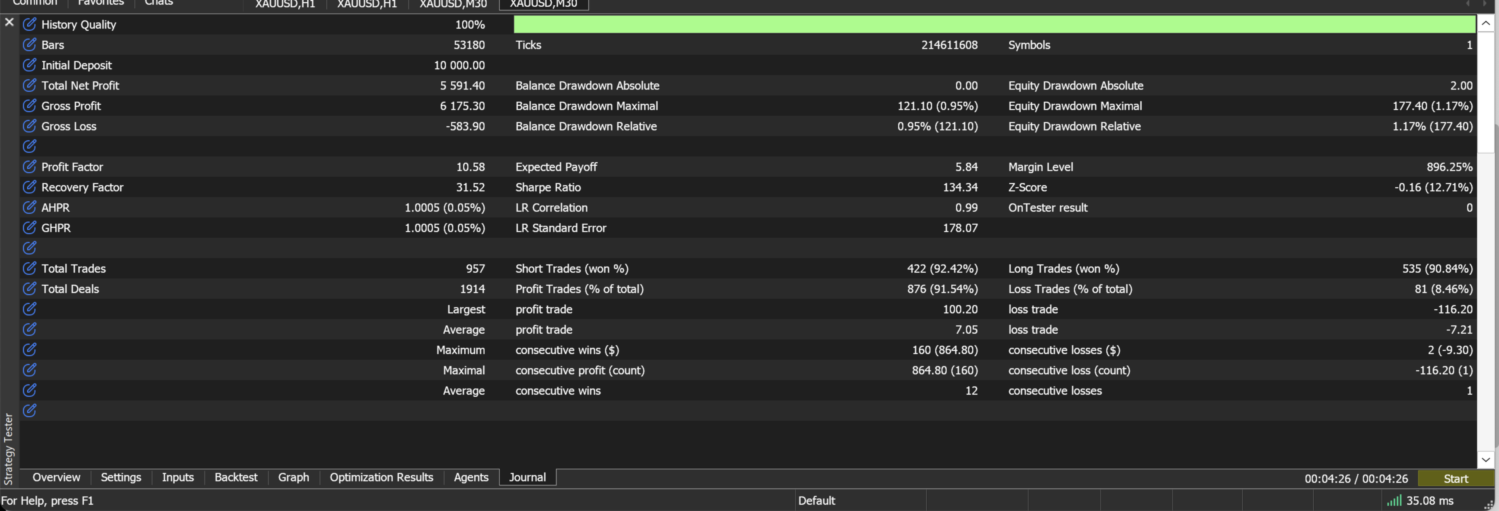1499x511 pixels.
Task: Click the edit icon beside Total Net Profit
Action: point(29,85)
